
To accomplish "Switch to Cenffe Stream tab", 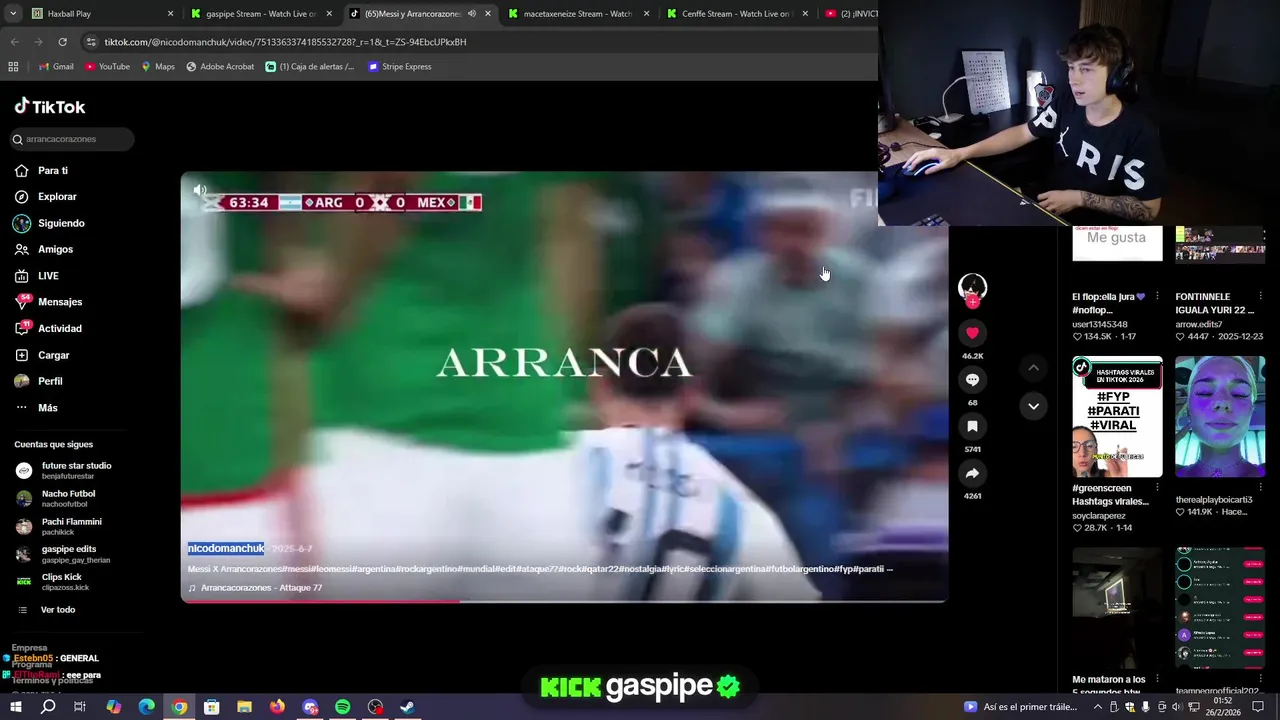I will (737, 14).
